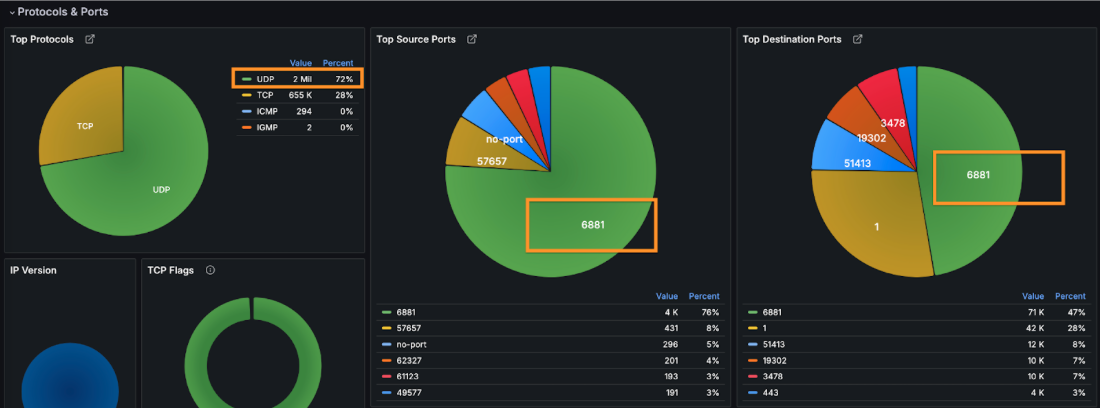Click 57657 entry in source ports legend
The image size is (1101, 408).
pos(409,326)
